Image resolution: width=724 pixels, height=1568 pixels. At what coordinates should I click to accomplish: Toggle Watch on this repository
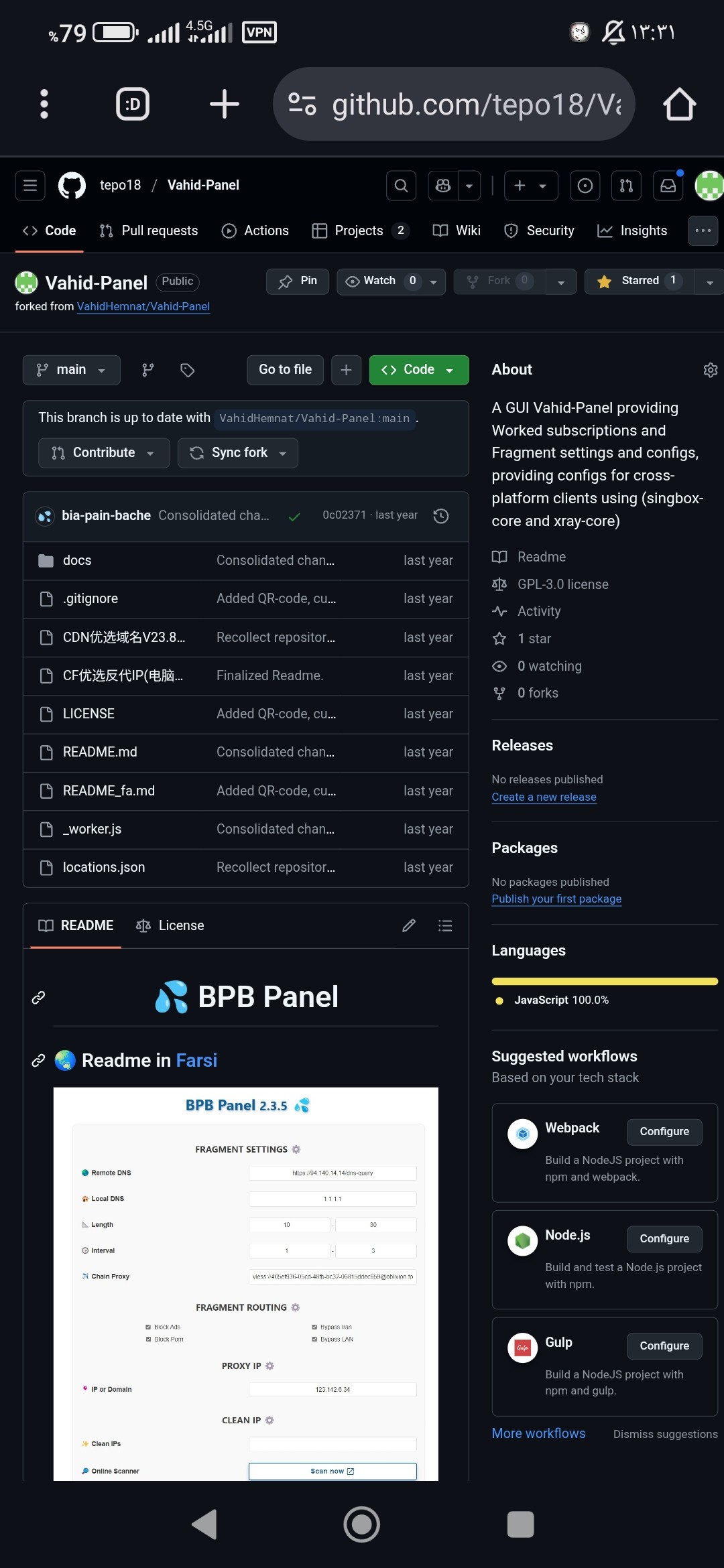click(379, 281)
